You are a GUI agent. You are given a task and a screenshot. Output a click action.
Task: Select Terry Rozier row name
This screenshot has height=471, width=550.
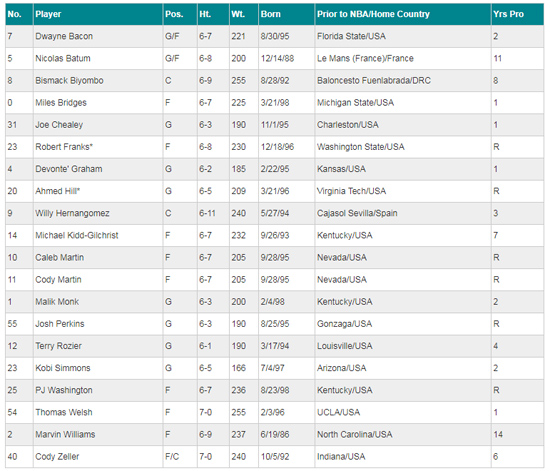[58, 346]
